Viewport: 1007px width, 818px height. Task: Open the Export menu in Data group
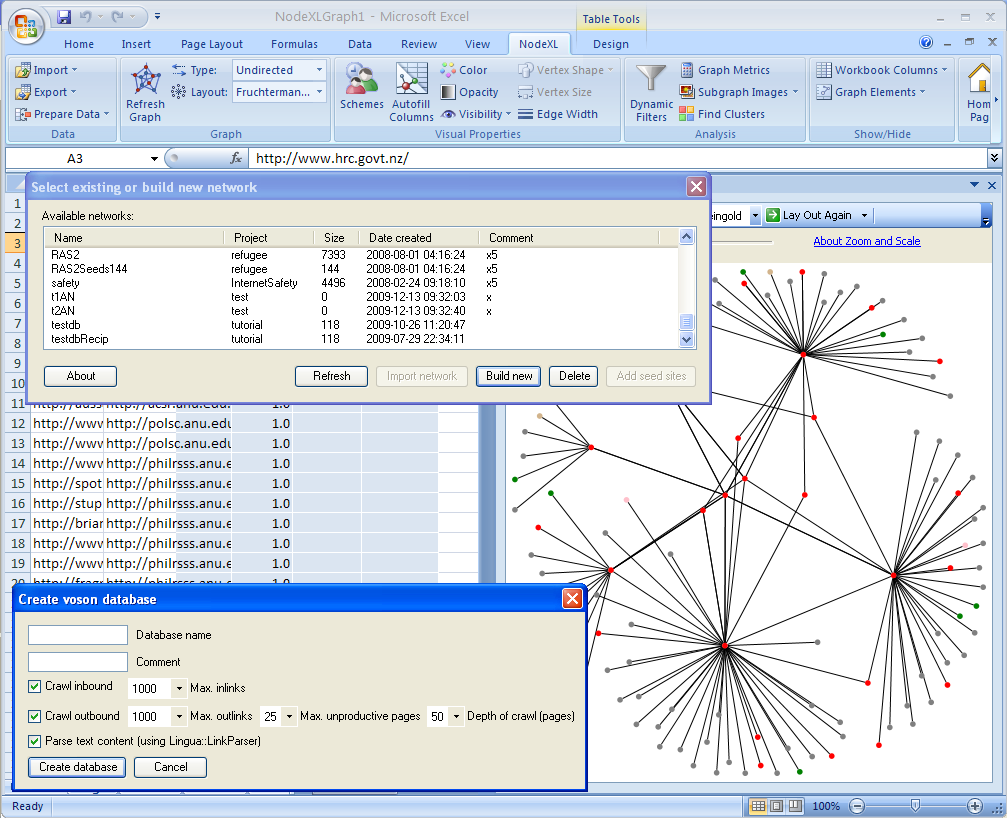pos(46,92)
